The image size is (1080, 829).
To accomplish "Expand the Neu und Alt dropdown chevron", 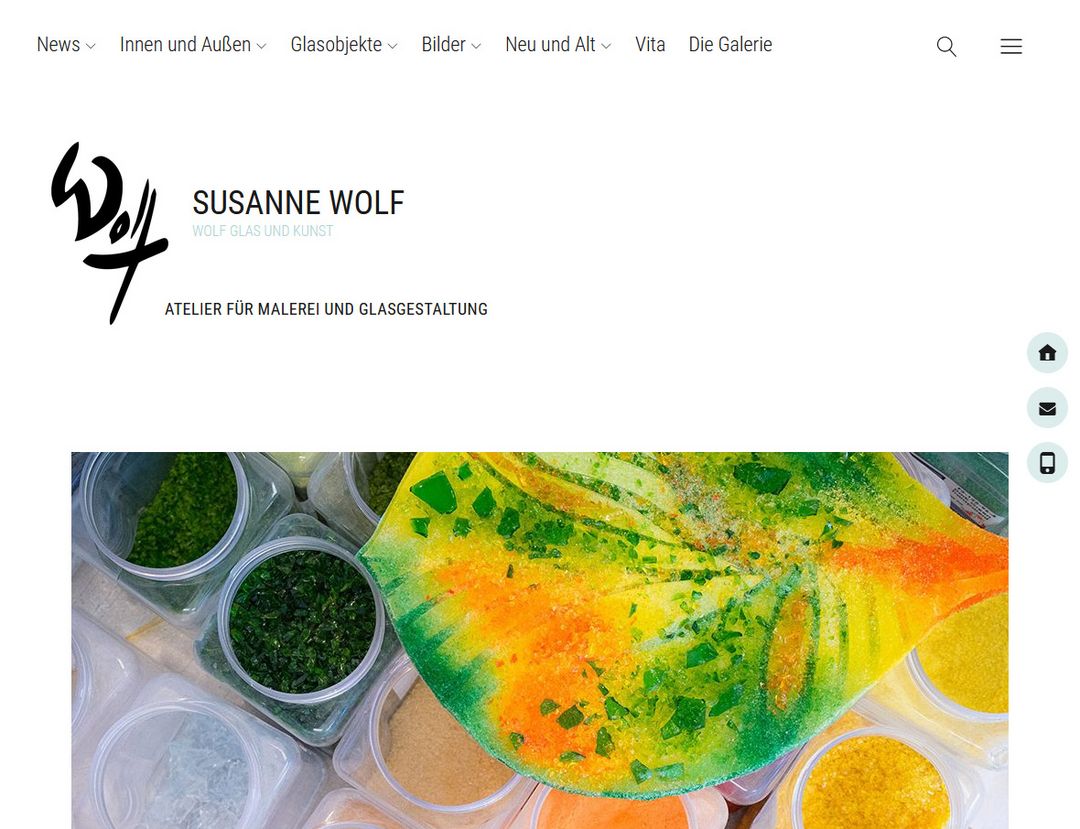I will tap(606, 46).
